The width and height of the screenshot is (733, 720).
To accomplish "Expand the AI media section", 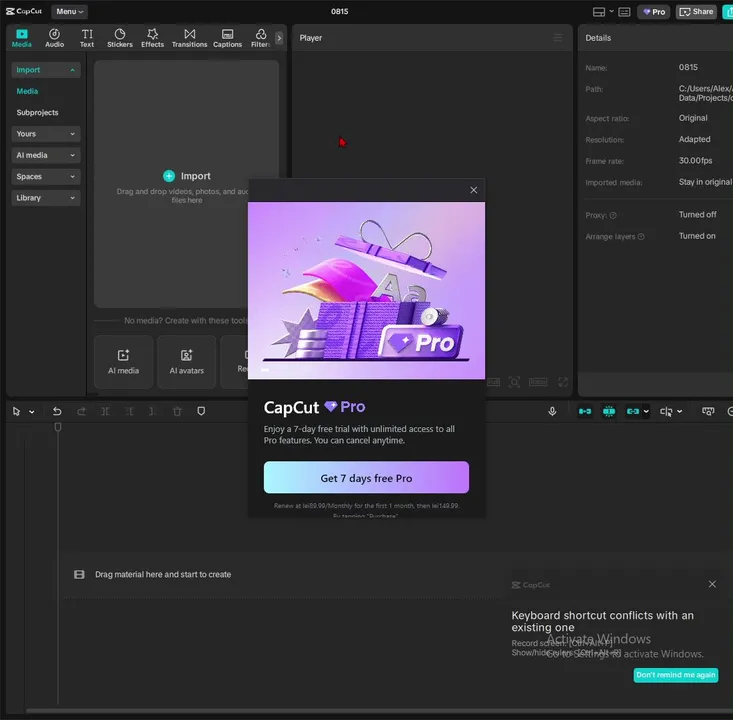I will [46, 155].
